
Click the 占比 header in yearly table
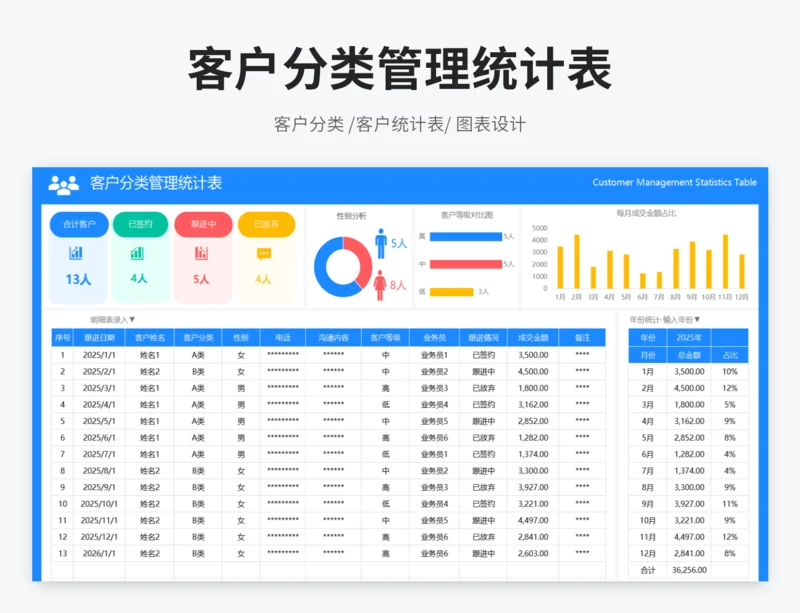(730, 355)
